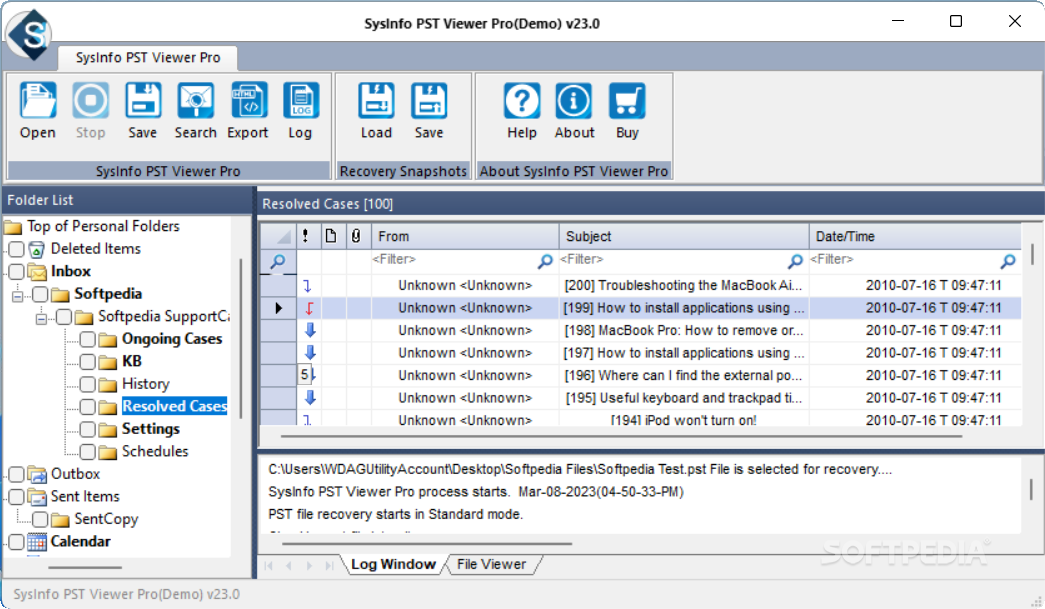
Task: Check the Inbox checkbox
Action: click(16, 272)
